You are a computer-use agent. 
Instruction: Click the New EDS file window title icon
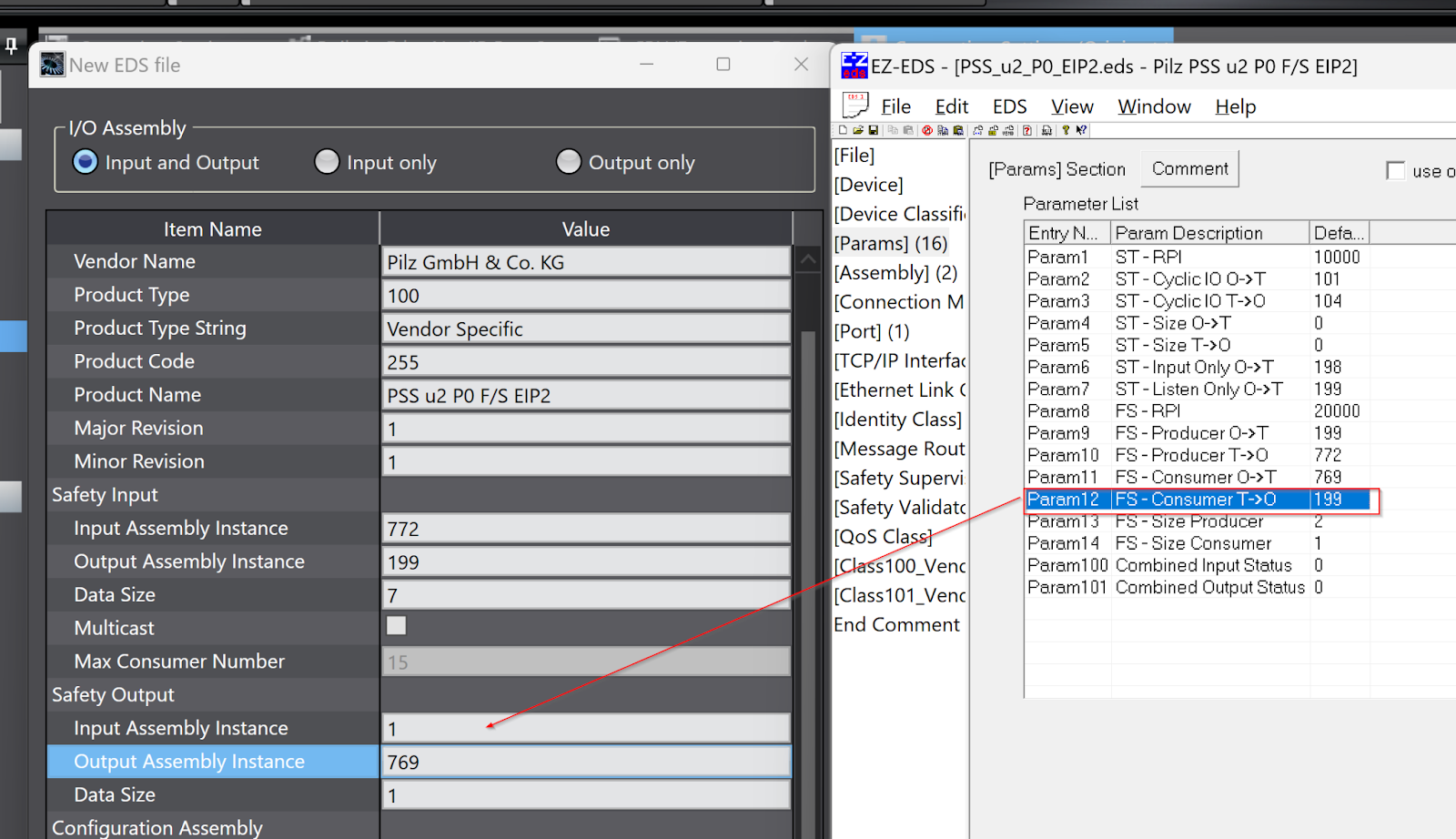click(x=53, y=65)
